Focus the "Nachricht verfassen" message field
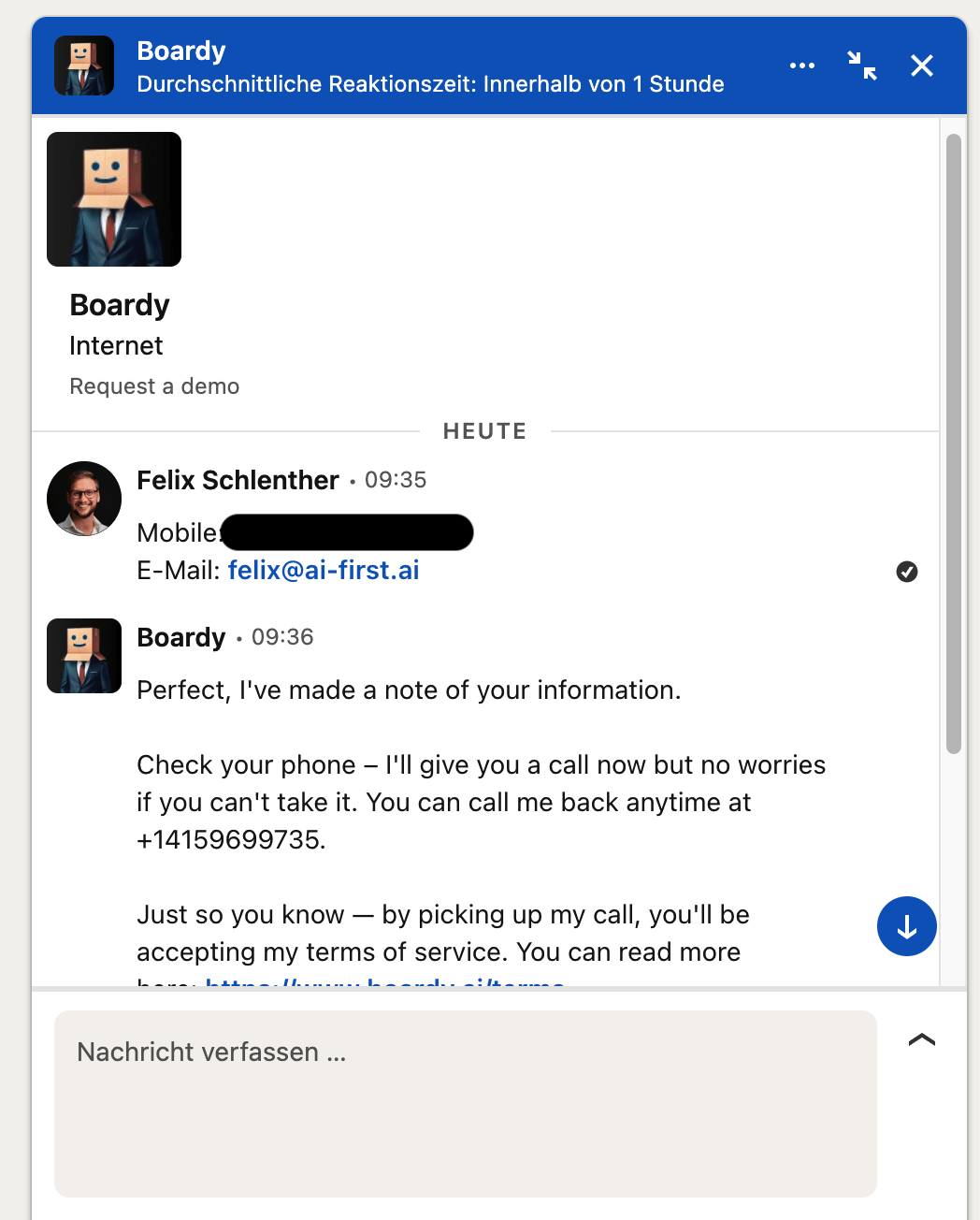 coord(465,1103)
